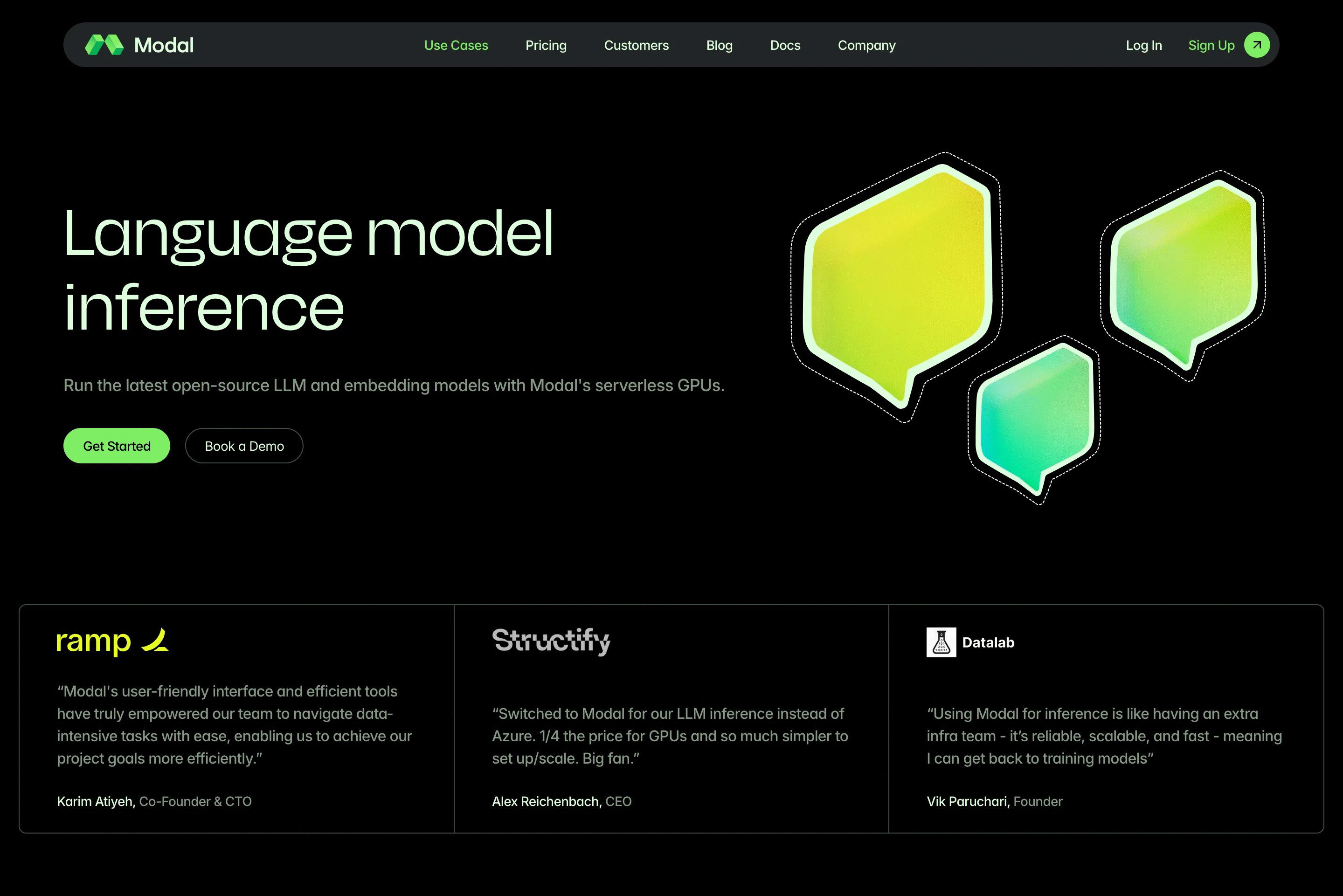Click the "Founder" title text
The image size is (1343, 896).
(1038, 801)
